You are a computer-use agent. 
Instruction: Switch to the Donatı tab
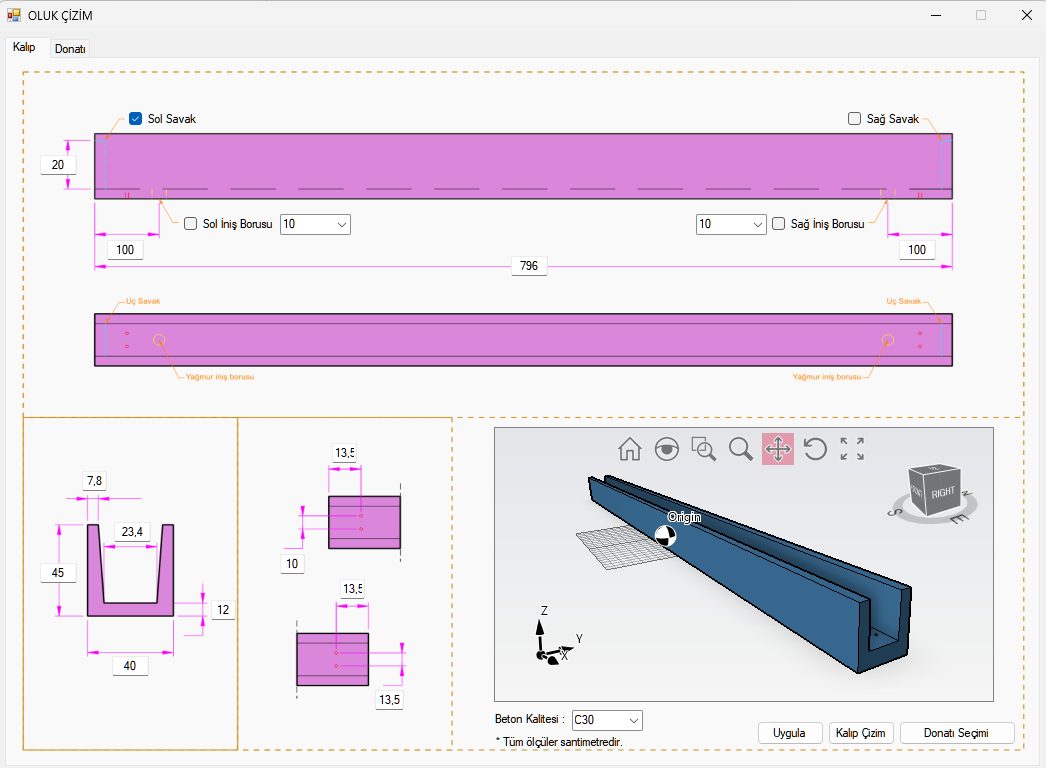(70, 48)
